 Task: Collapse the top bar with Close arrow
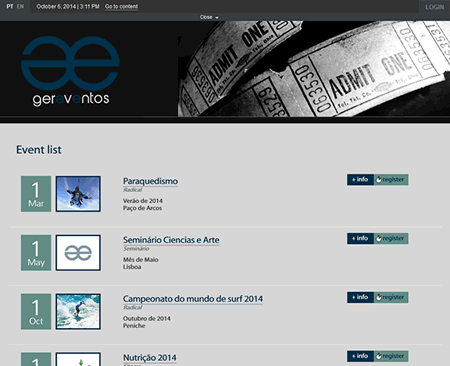pos(209,17)
